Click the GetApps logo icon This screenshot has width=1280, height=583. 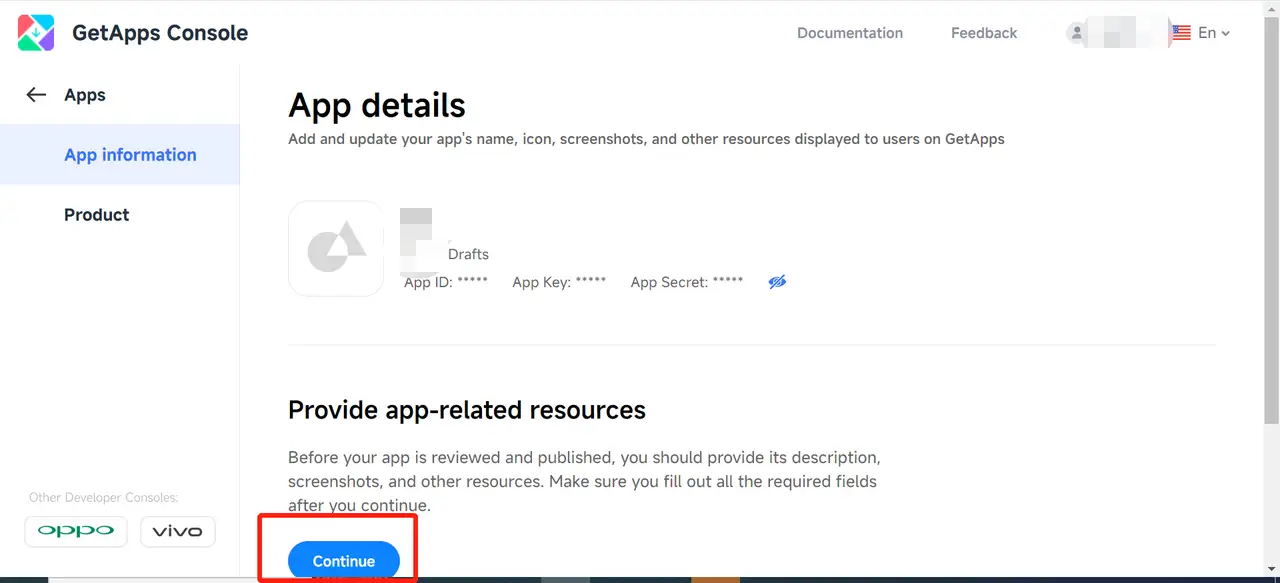(x=36, y=33)
